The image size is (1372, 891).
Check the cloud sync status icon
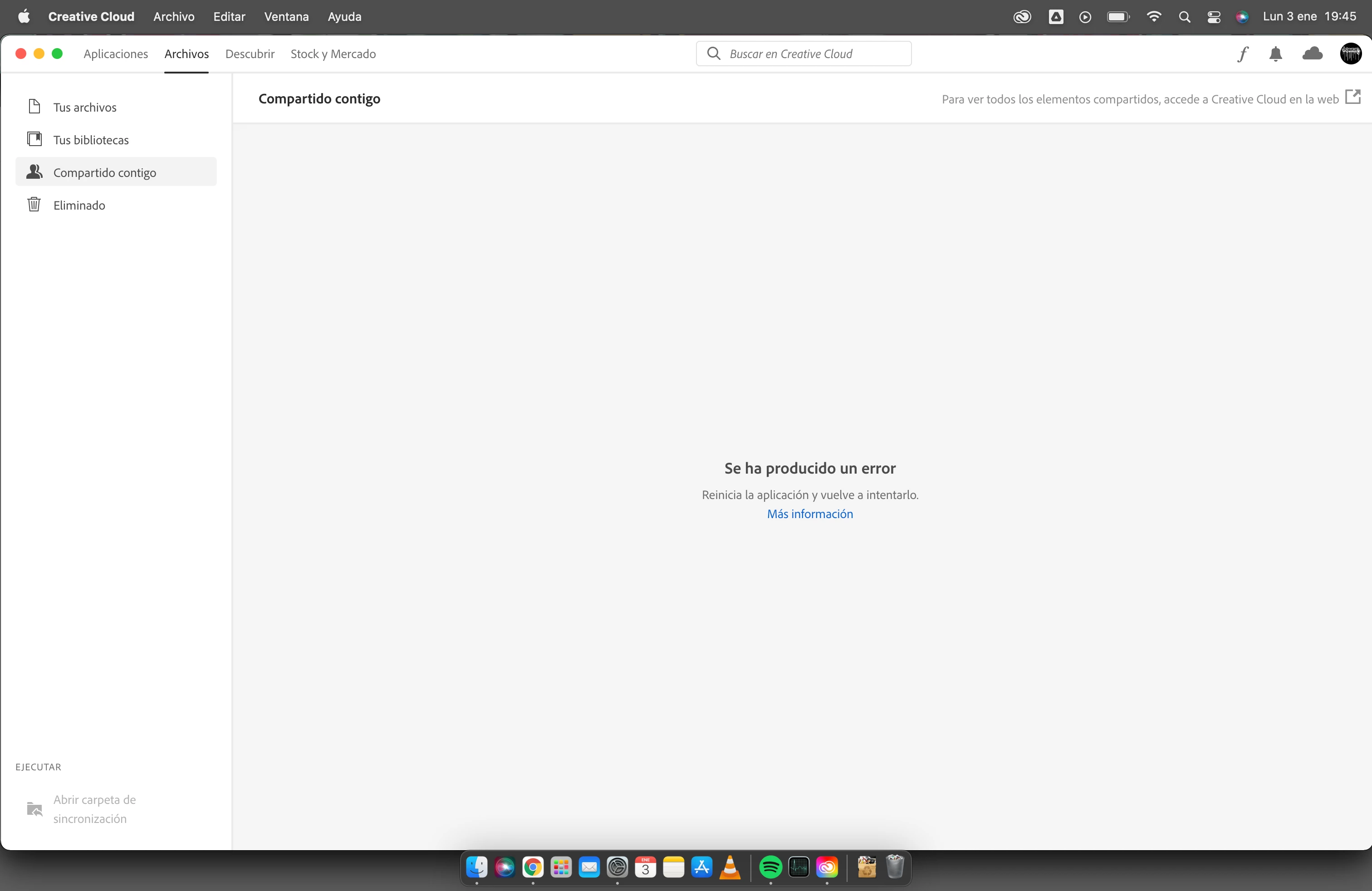pos(1312,54)
